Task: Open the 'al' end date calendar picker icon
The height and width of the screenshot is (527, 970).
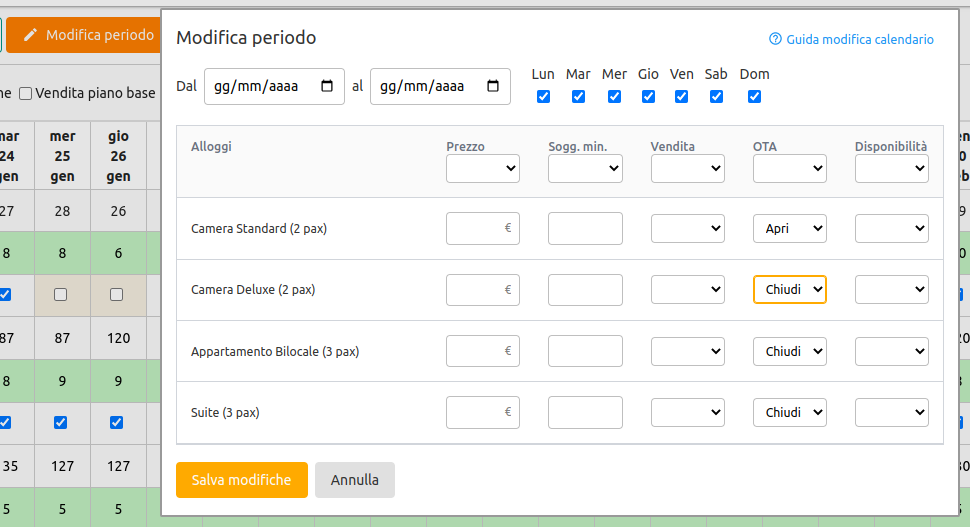Action: [493, 86]
